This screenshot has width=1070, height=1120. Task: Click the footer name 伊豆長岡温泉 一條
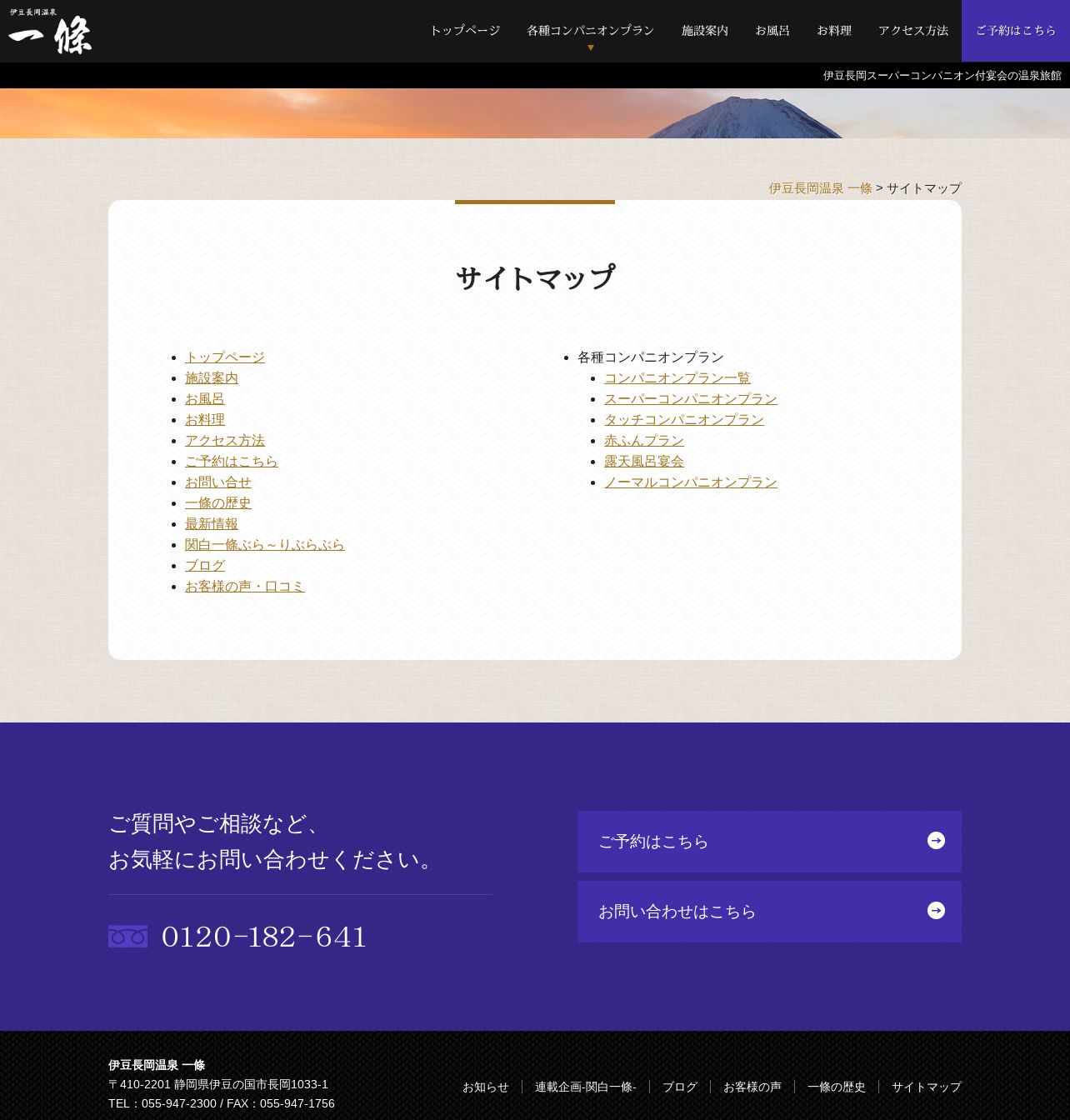(157, 1065)
